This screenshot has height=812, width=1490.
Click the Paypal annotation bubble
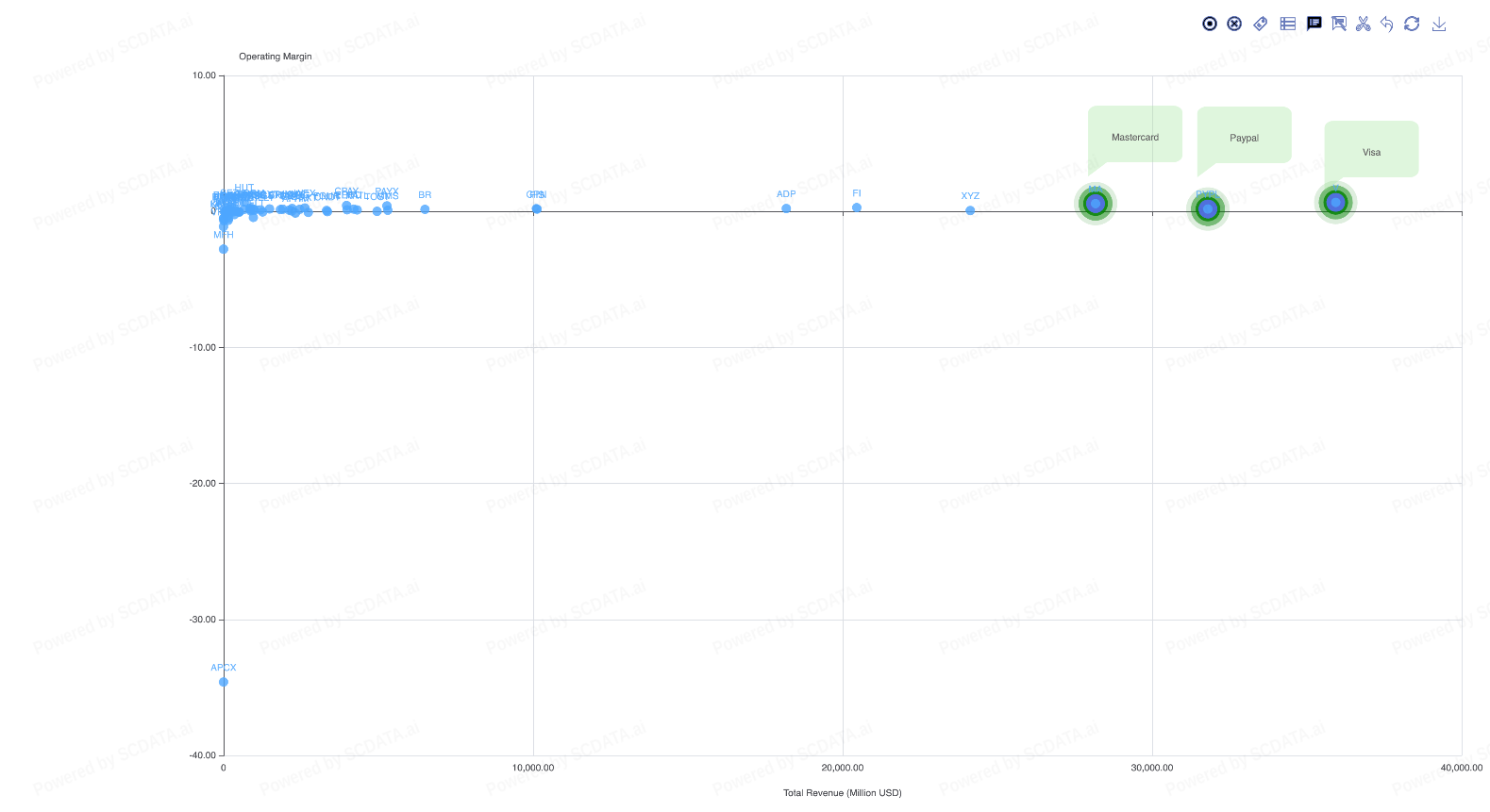pyautogui.click(x=1244, y=136)
